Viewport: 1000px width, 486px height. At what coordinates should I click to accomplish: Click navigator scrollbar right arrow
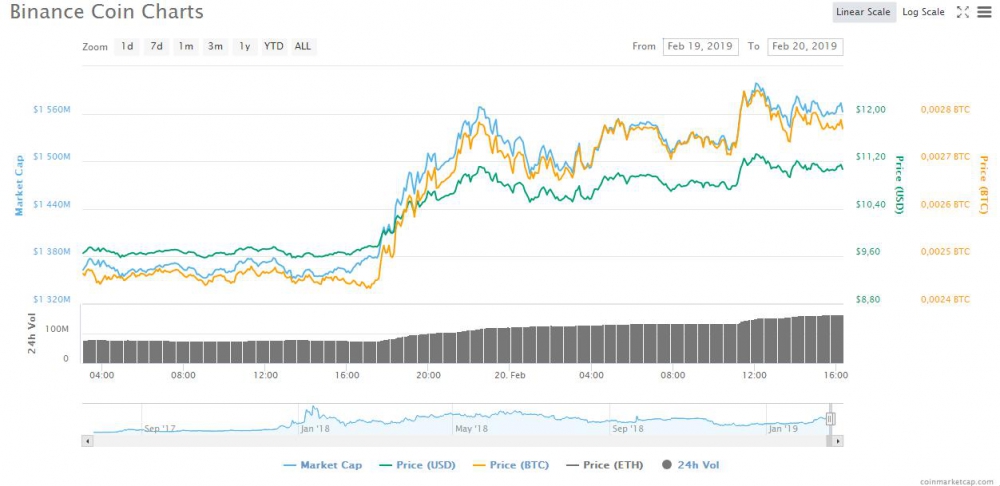(x=838, y=441)
